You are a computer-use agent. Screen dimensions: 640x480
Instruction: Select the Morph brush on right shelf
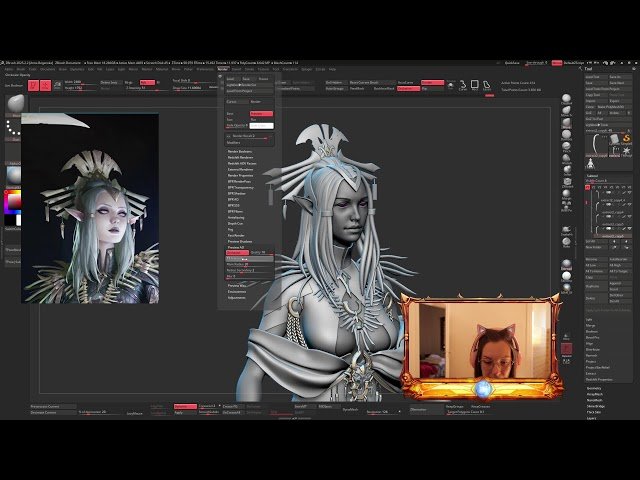(566, 194)
